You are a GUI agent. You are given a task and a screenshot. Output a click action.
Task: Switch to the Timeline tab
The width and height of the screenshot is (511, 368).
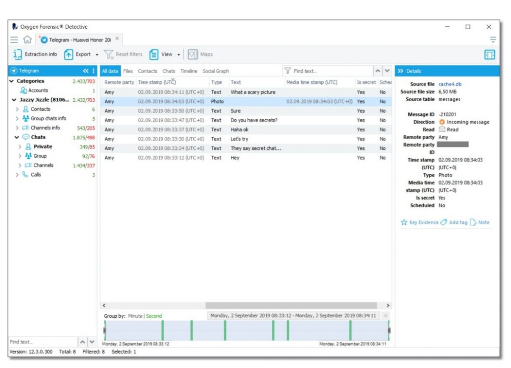pyautogui.click(x=189, y=71)
